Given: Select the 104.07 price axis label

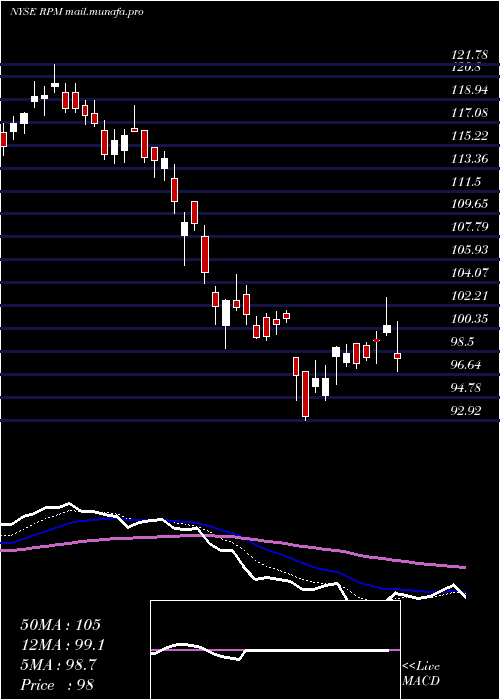Looking at the screenshot, I should point(470,273).
